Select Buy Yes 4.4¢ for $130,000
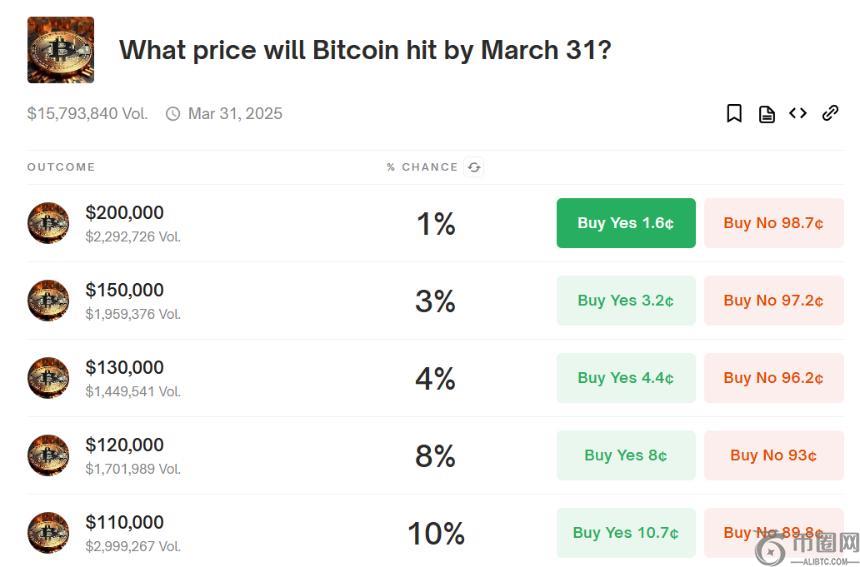Image resolution: width=860 pixels, height=567 pixels. tap(626, 378)
